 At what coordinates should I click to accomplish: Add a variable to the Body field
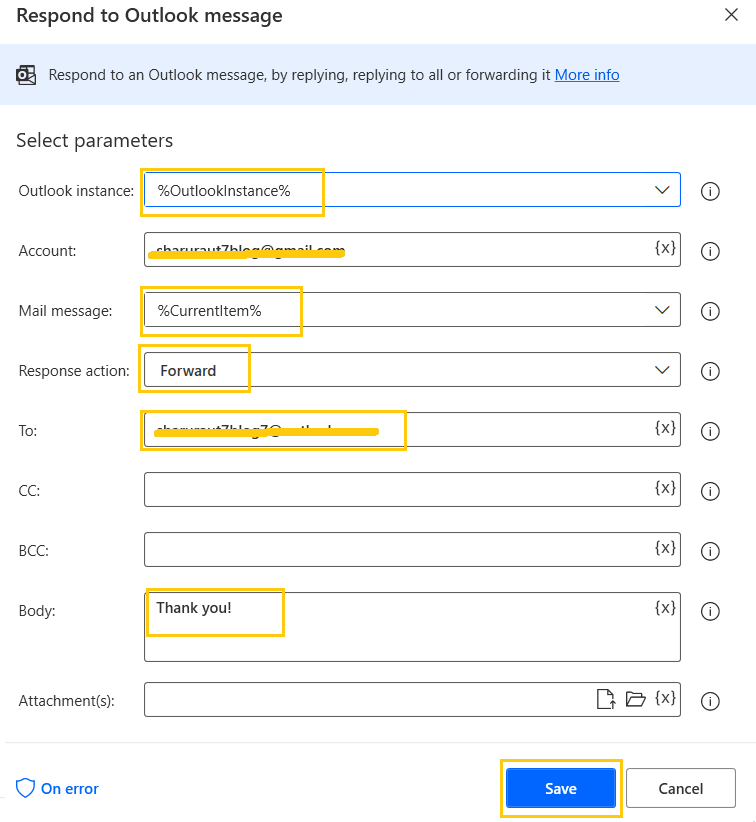click(x=665, y=607)
